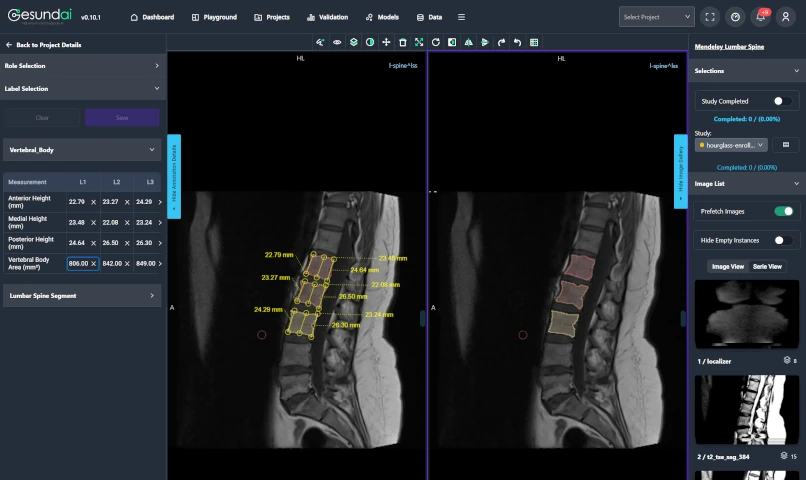Click the flip vertical icon
This screenshot has height=480, width=806.
click(x=485, y=42)
